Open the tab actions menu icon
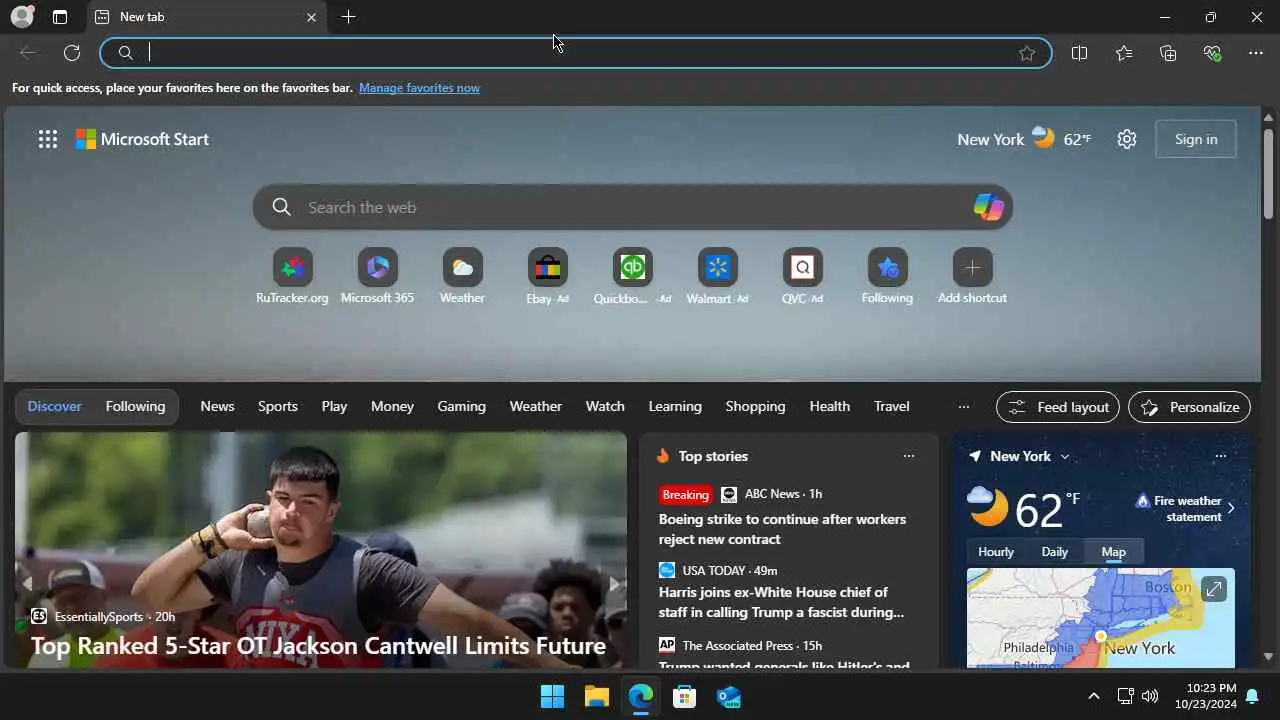The height and width of the screenshot is (720, 1280). coord(60,17)
